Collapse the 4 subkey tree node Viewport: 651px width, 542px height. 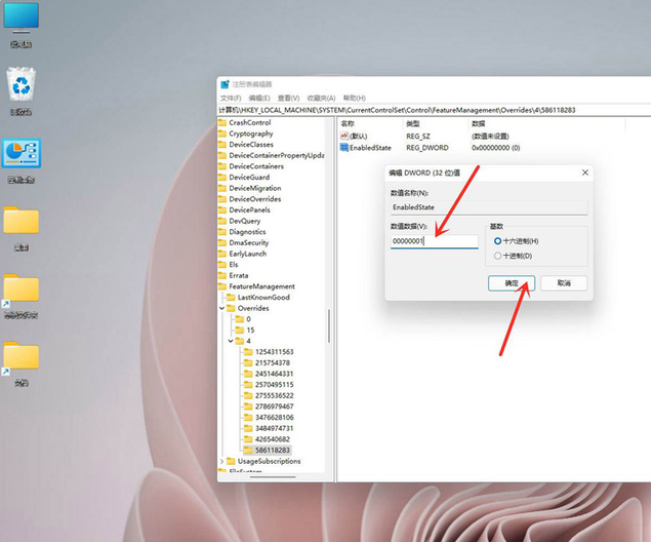230,341
